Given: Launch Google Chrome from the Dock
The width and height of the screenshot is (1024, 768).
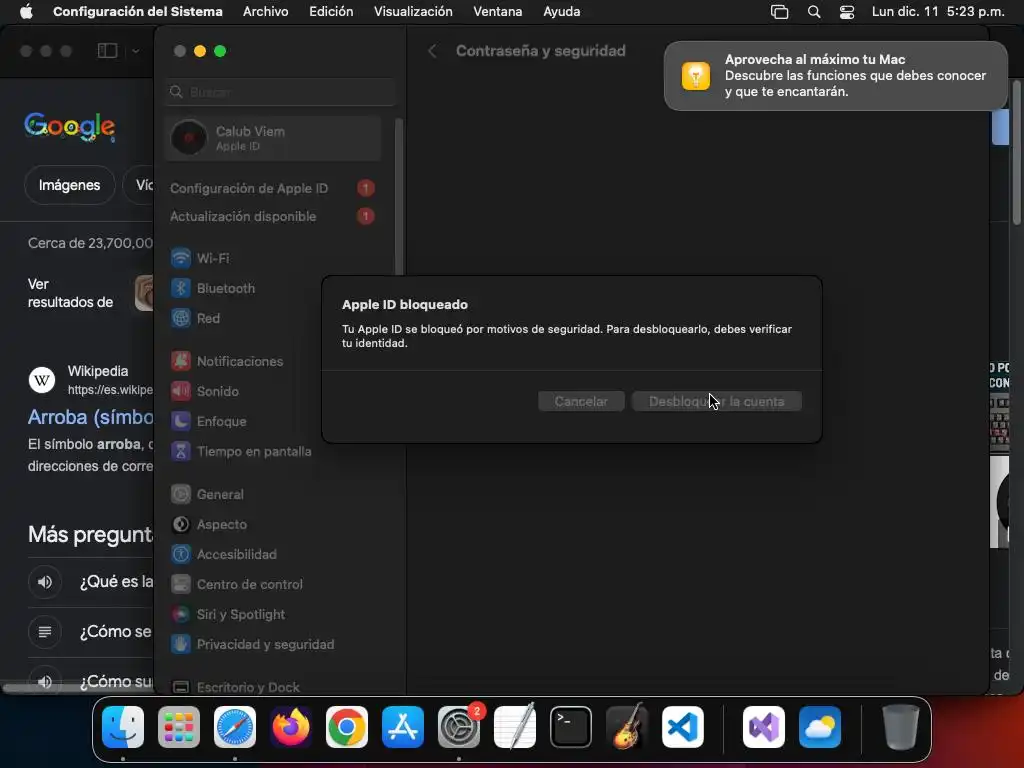Looking at the screenshot, I should (x=347, y=727).
